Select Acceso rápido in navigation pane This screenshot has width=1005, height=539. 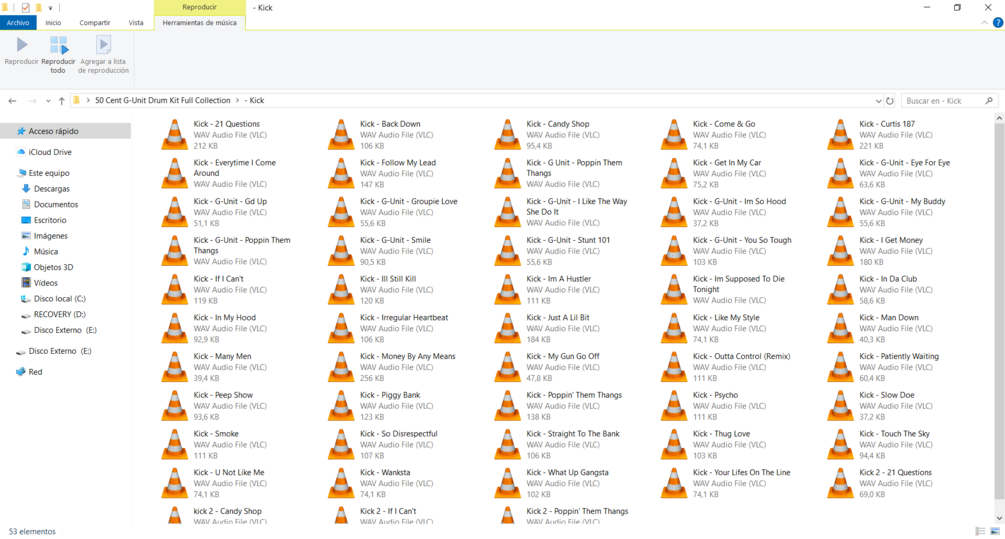point(53,131)
